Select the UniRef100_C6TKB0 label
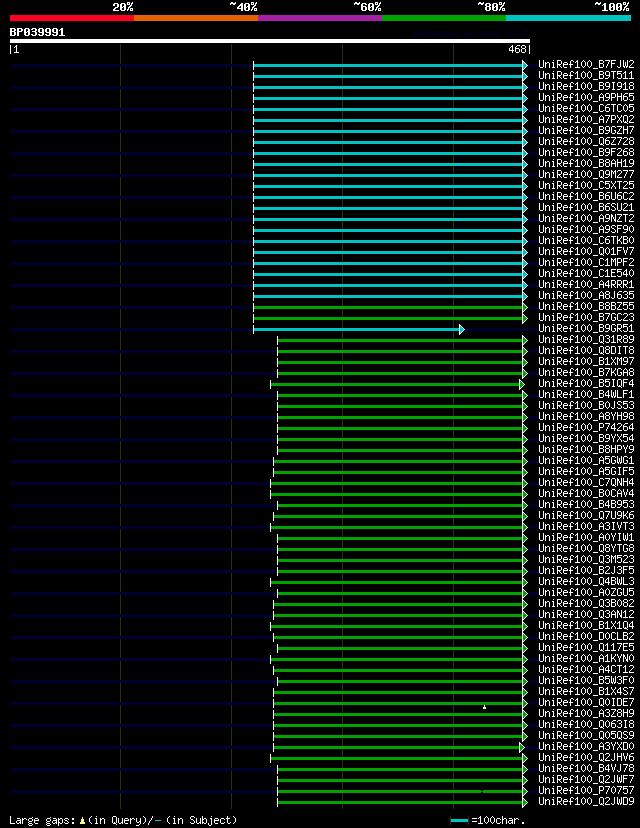Image resolution: width=640 pixels, height=828 pixels. coord(586,240)
